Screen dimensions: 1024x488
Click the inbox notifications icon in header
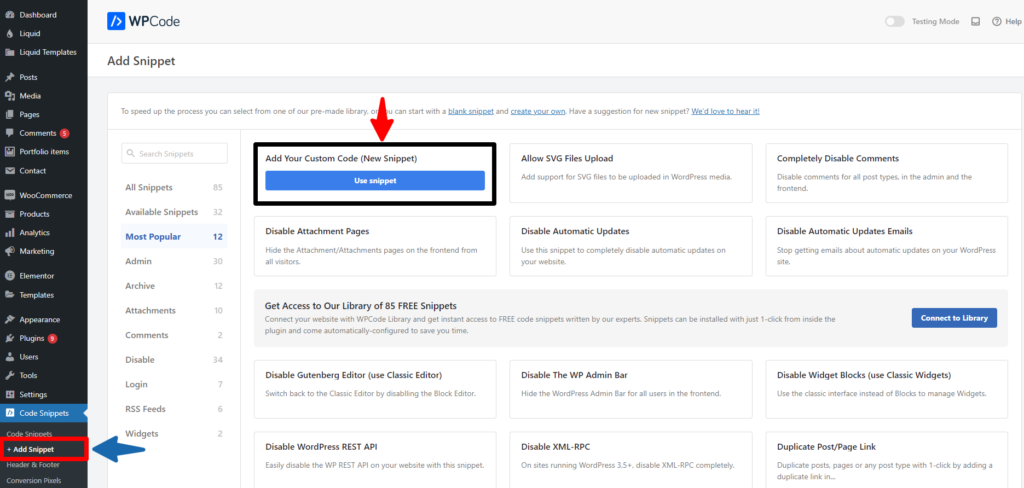pos(975,21)
